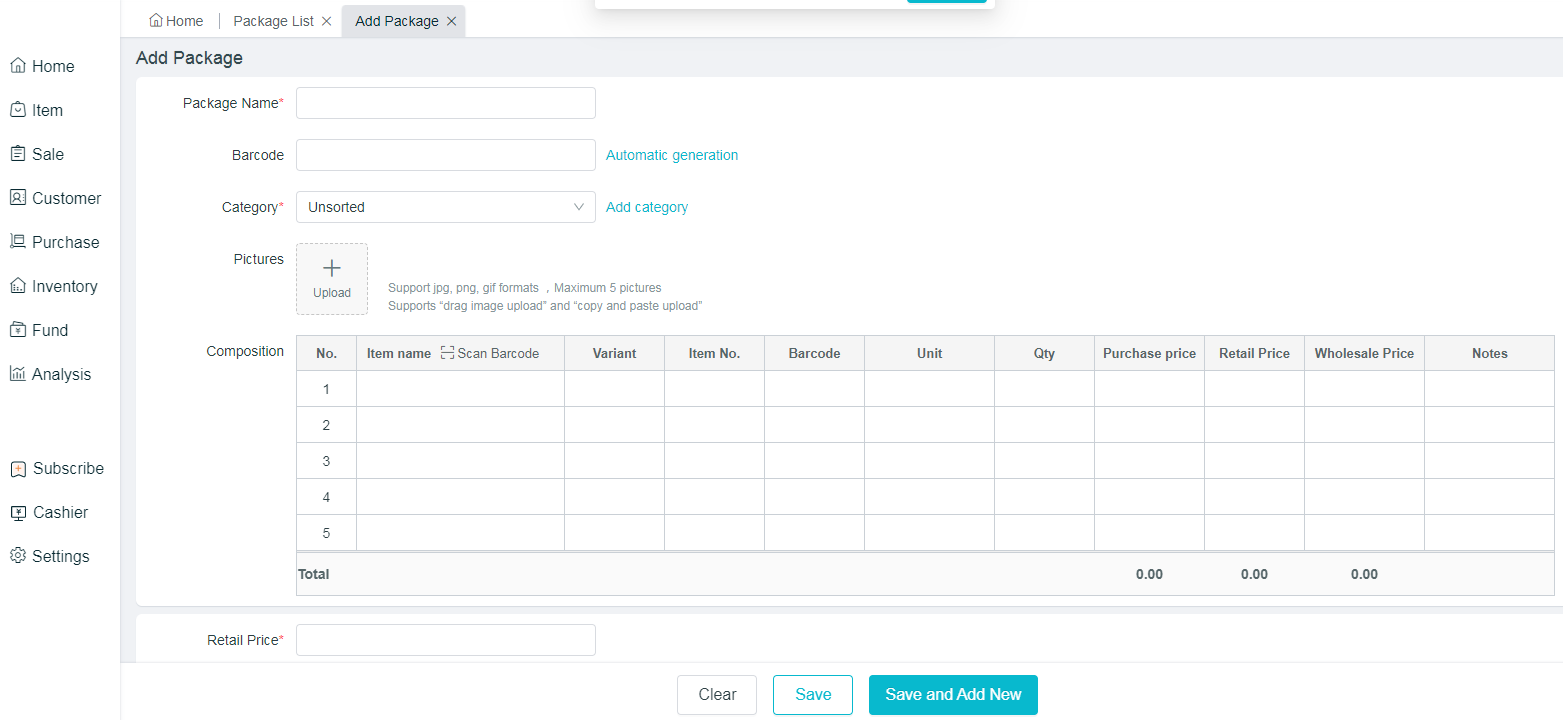This screenshot has height=720, width=1563.
Task: Expand the Category dropdown showing Unsorted
Action: click(x=445, y=207)
